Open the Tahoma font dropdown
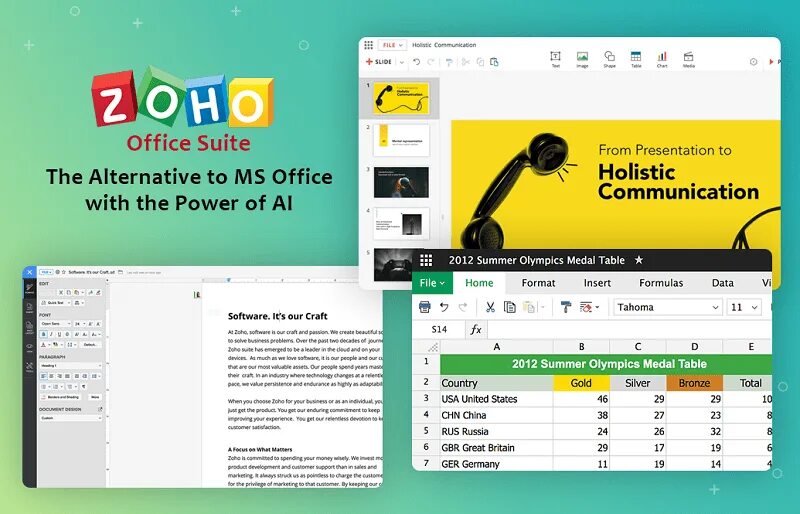800x514 pixels. click(x=668, y=307)
